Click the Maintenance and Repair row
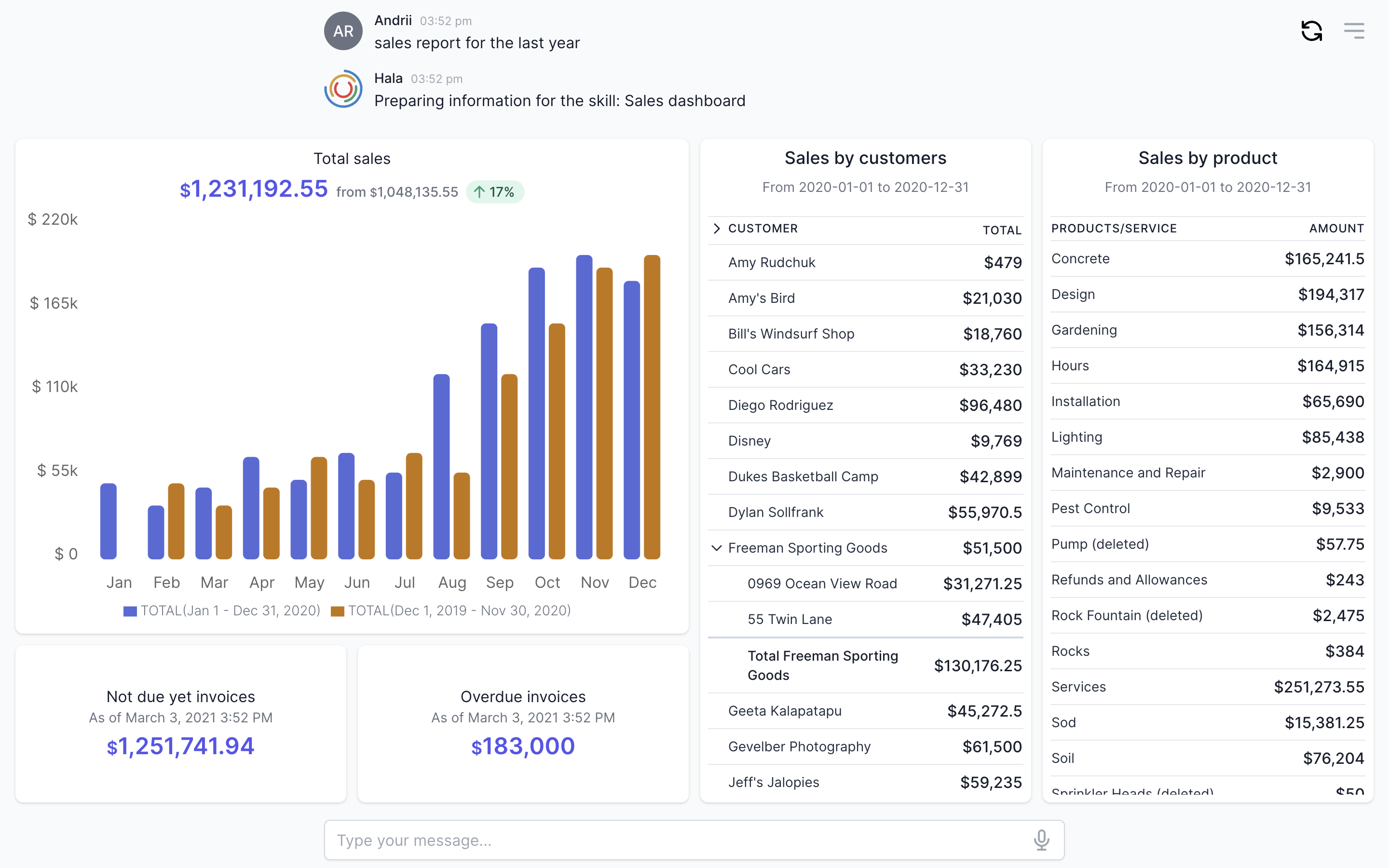1389x868 pixels. point(1208,473)
